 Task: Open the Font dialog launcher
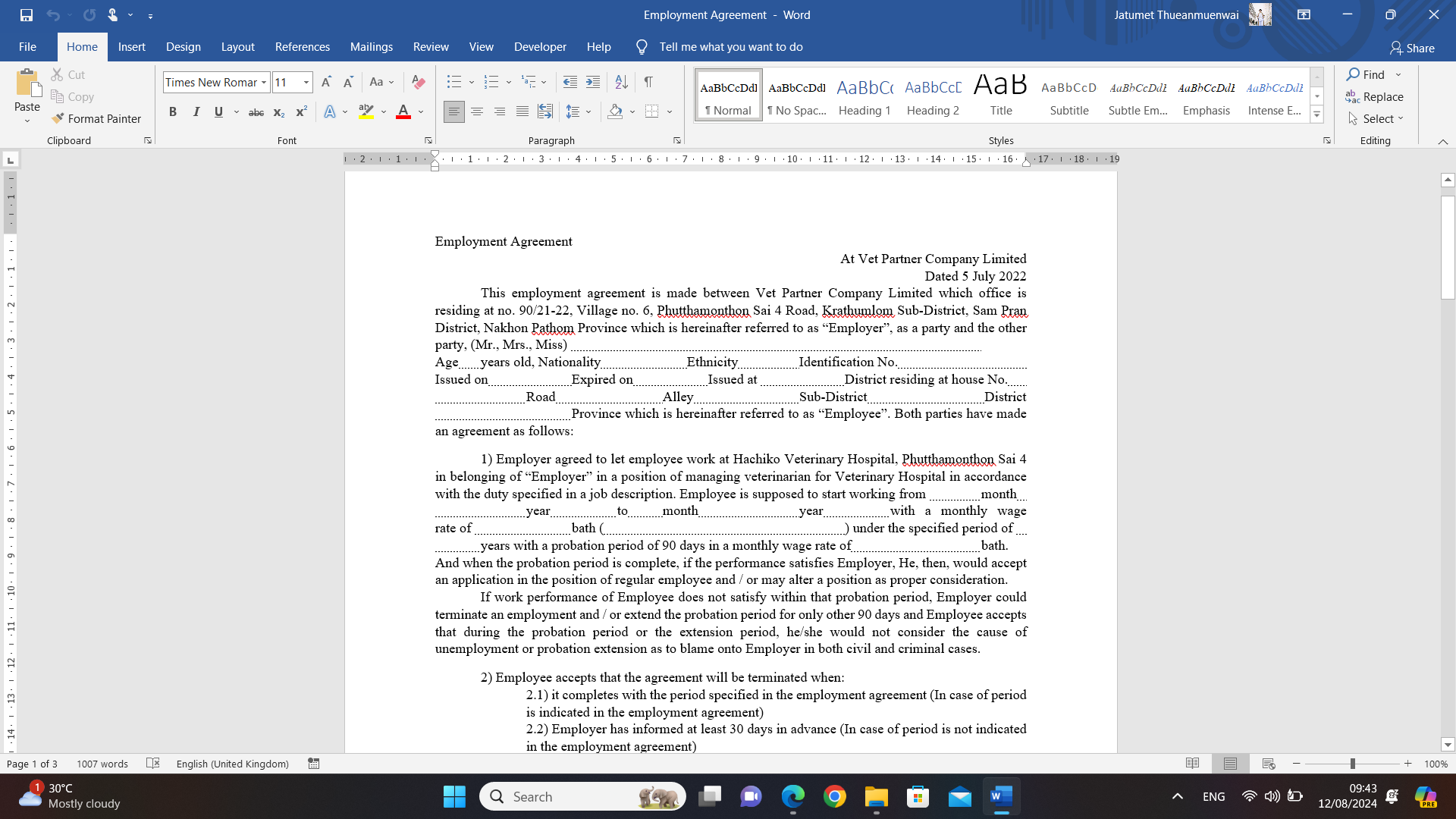(x=428, y=140)
